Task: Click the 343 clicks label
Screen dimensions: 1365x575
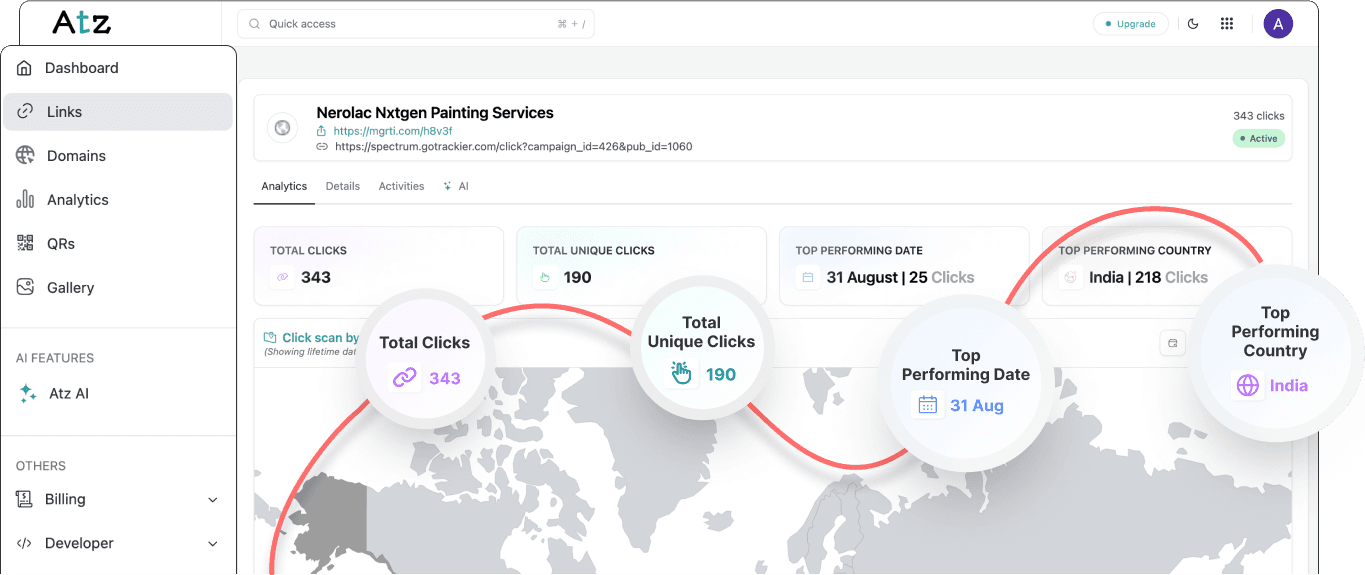Action: click(x=1259, y=116)
